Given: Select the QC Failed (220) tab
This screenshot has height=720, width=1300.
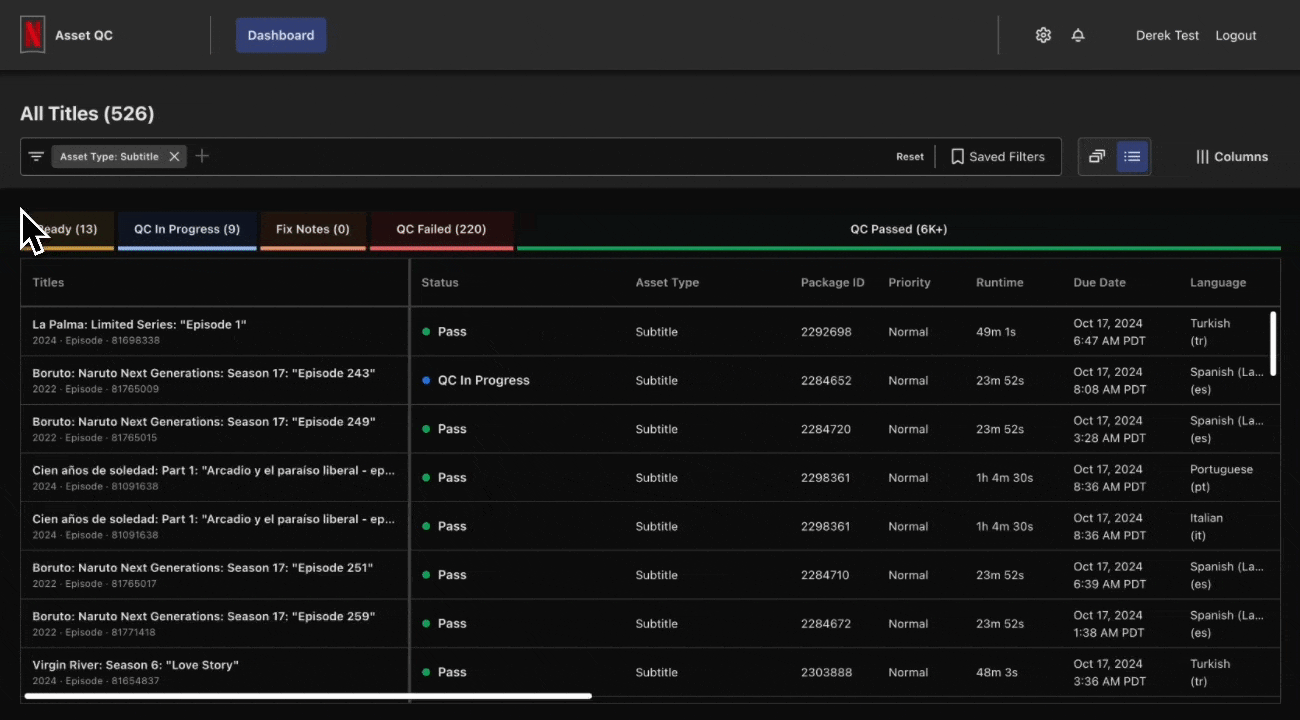Looking at the screenshot, I should 441,230.
